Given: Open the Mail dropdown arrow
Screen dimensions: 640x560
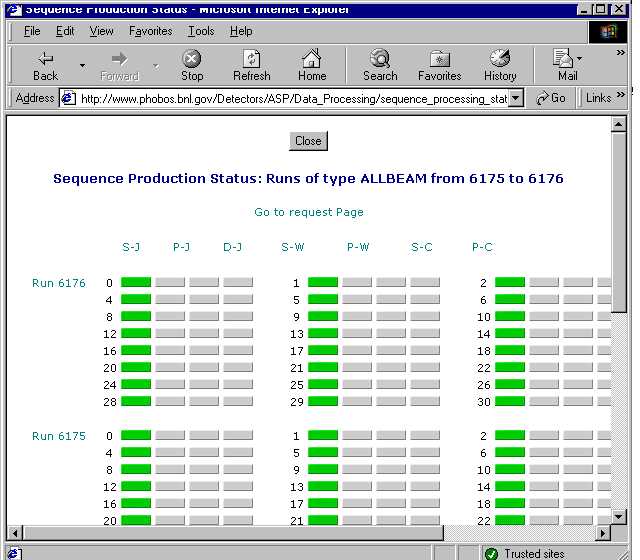Looking at the screenshot, I should pos(579,59).
